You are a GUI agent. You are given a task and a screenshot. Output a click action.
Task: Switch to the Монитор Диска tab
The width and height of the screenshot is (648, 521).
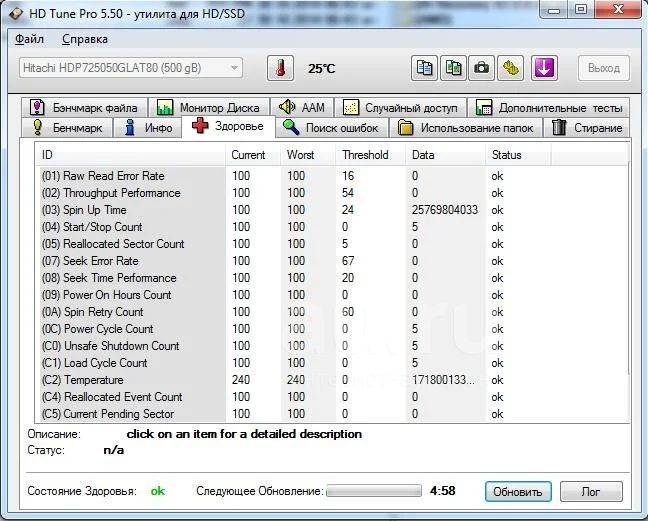coord(208,107)
